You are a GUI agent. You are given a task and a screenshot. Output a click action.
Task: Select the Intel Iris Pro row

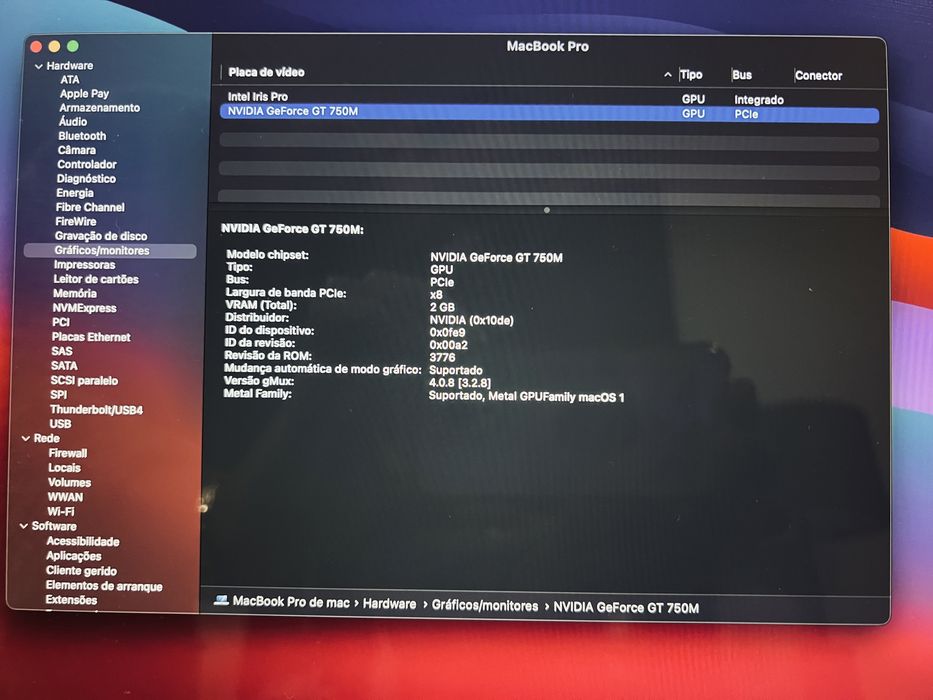click(549, 98)
